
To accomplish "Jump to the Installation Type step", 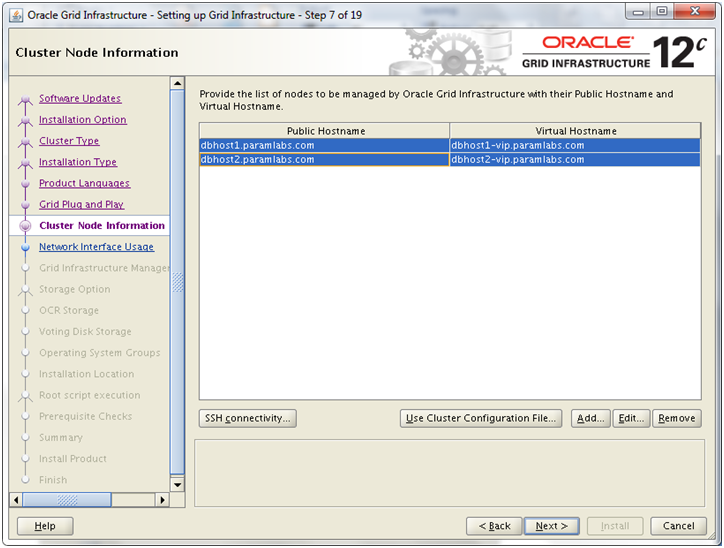I will coord(78,162).
